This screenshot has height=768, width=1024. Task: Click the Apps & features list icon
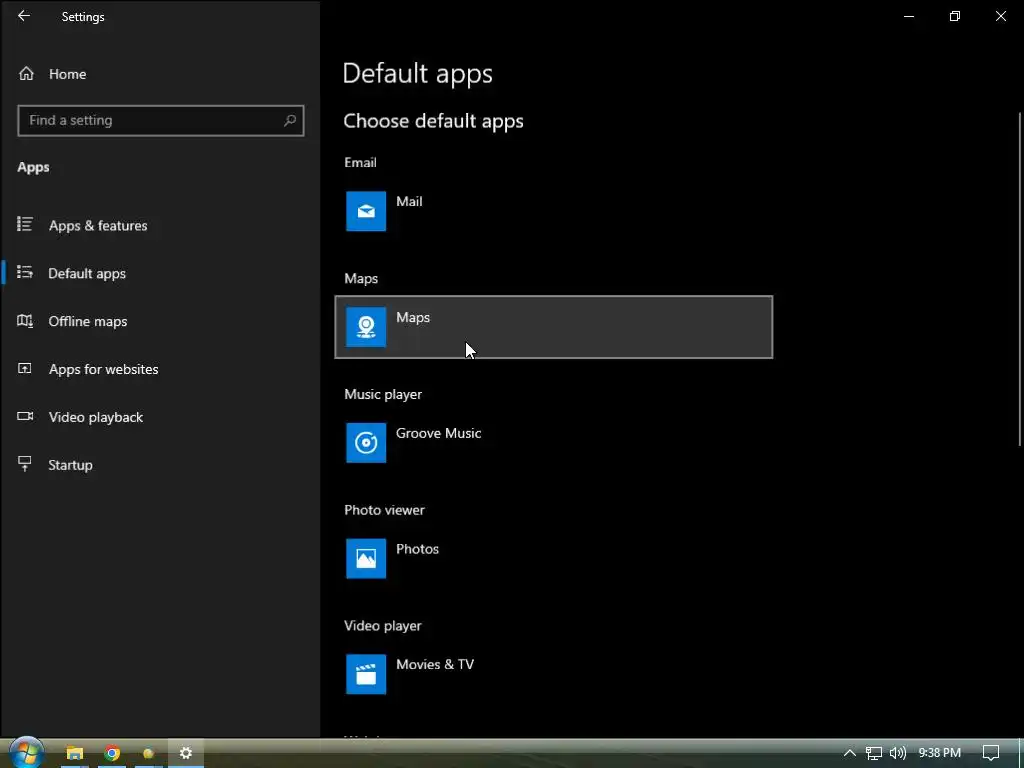pyautogui.click(x=25, y=225)
